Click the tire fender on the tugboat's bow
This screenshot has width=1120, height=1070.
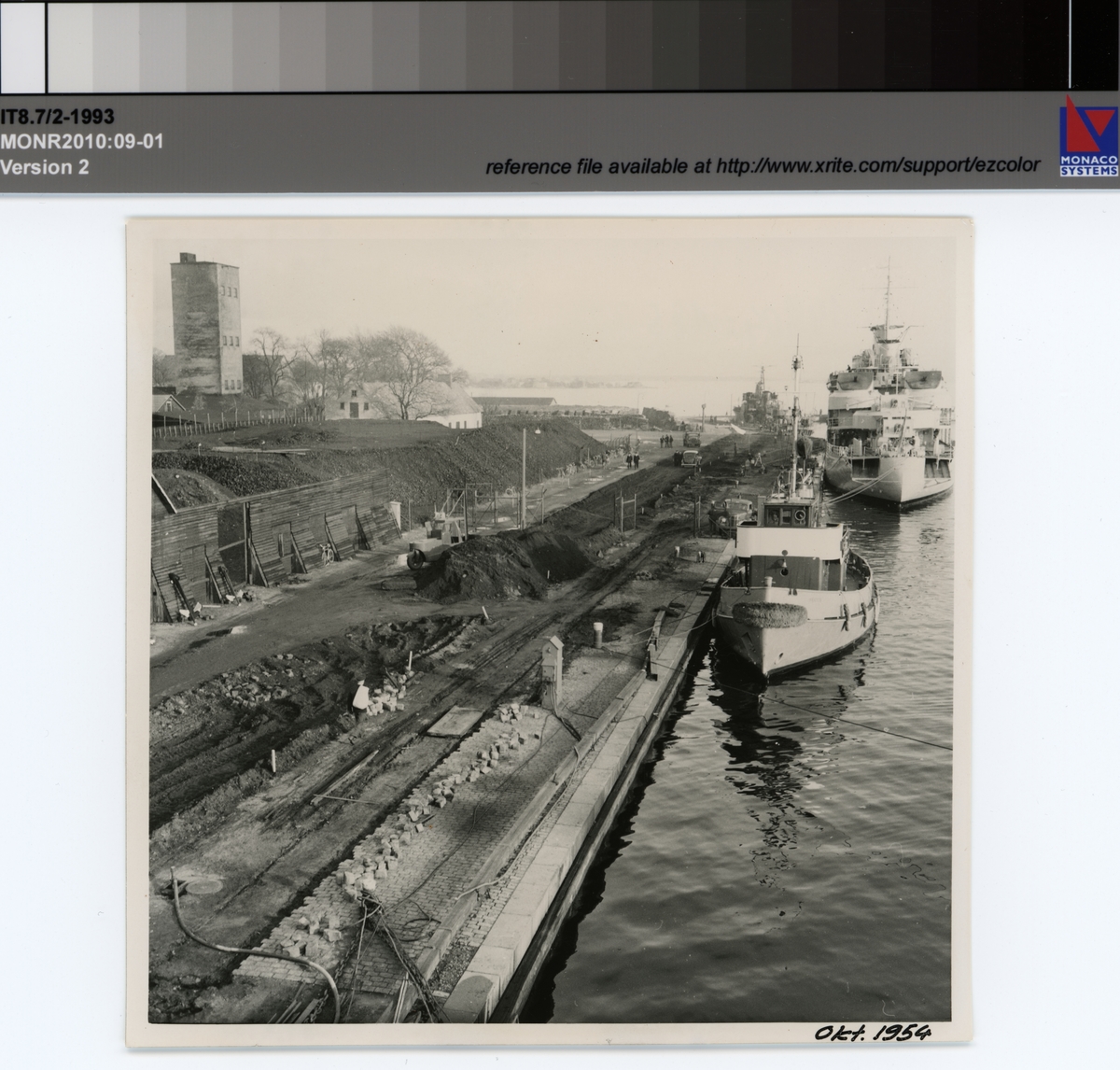(x=770, y=614)
